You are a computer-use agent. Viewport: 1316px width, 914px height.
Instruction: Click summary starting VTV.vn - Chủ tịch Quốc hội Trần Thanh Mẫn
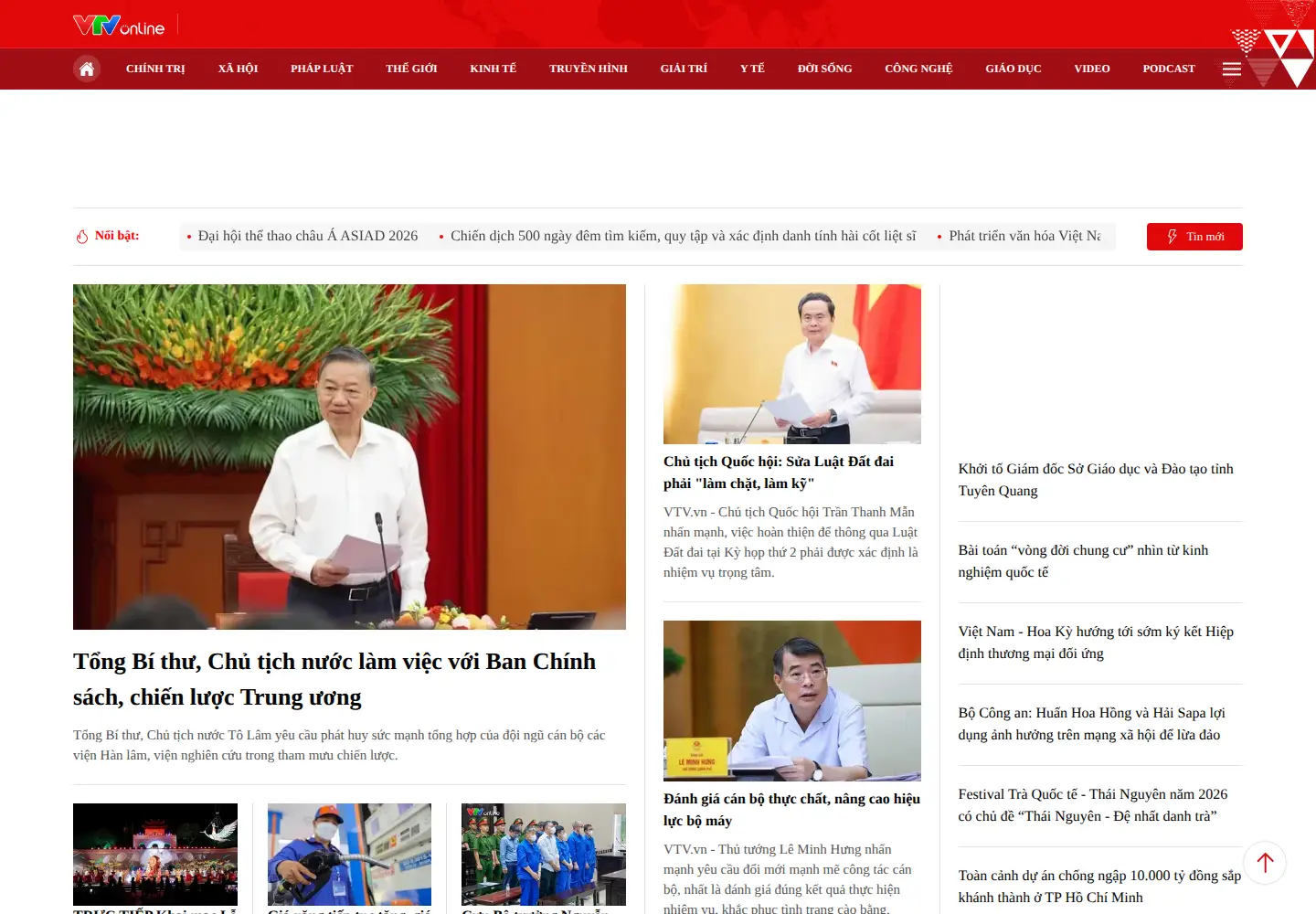pos(791,542)
